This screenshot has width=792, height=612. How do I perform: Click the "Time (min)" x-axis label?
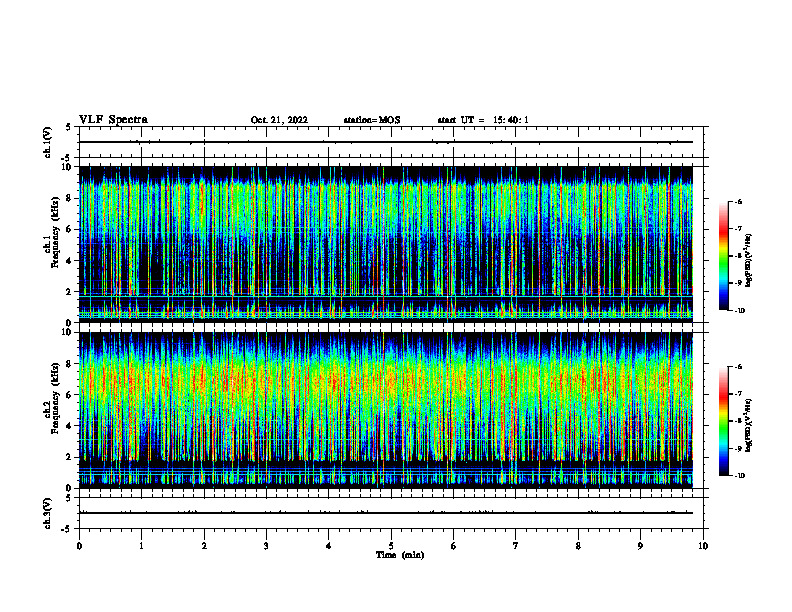(400, 555)
